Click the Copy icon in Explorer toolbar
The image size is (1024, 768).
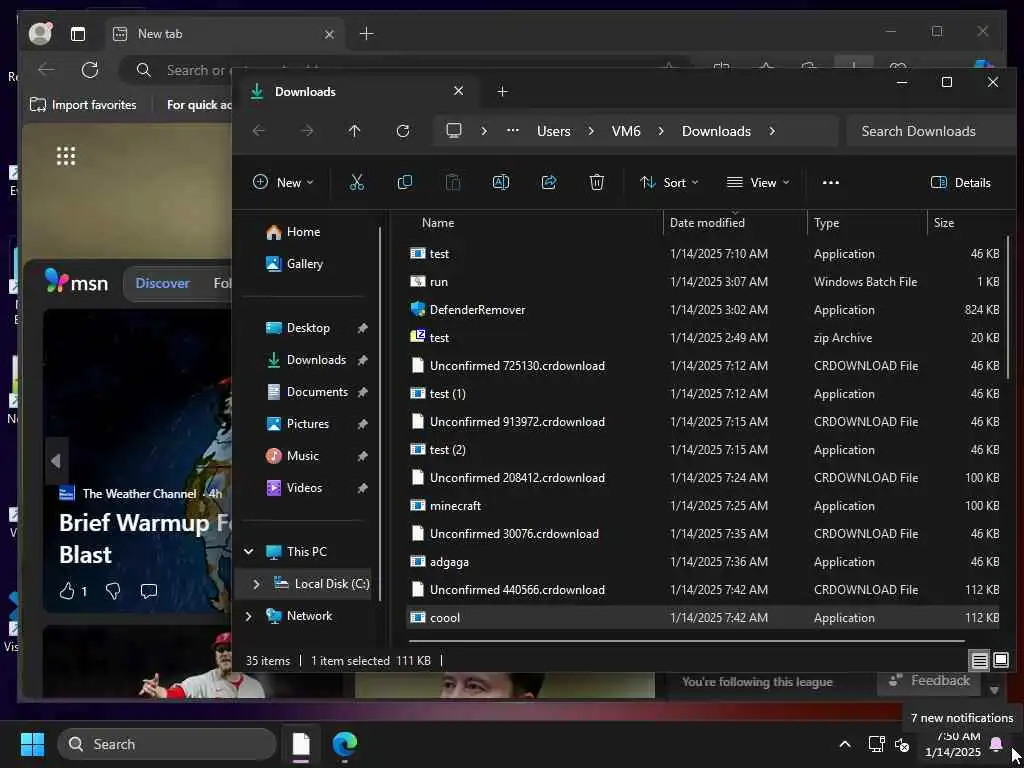coord(405,182)
